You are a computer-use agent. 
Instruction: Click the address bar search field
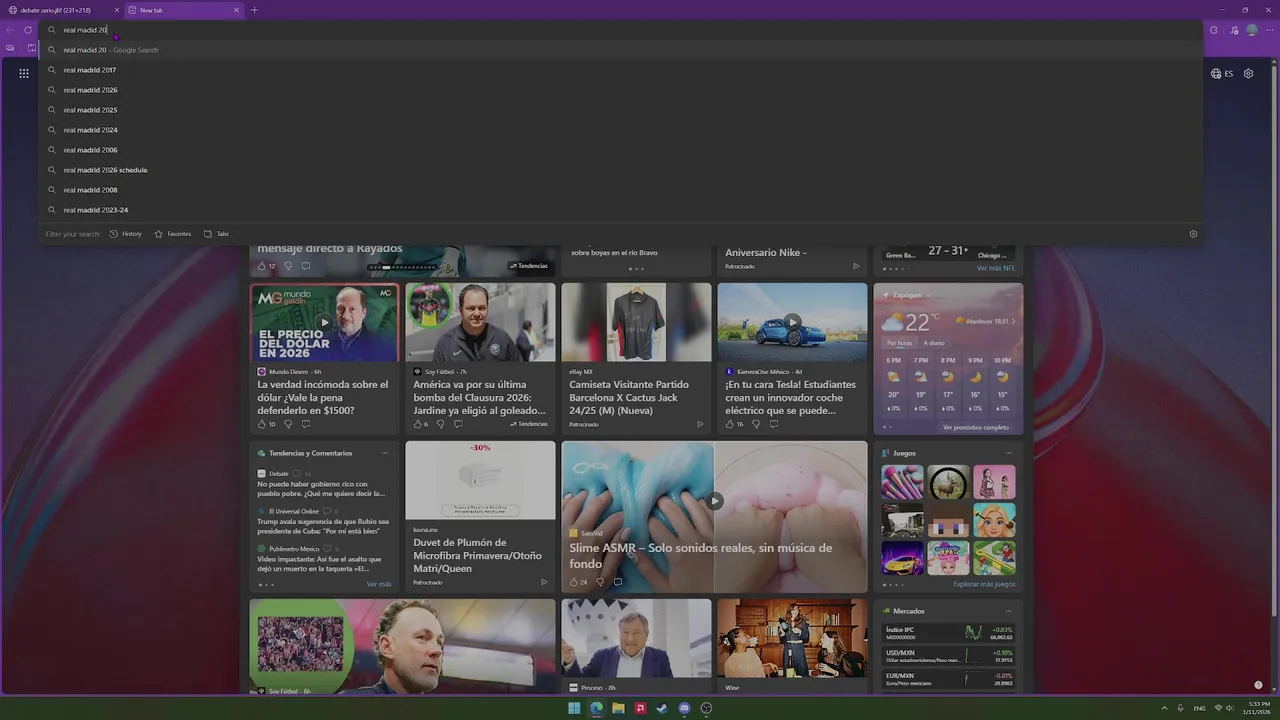[x=620, y=30]
